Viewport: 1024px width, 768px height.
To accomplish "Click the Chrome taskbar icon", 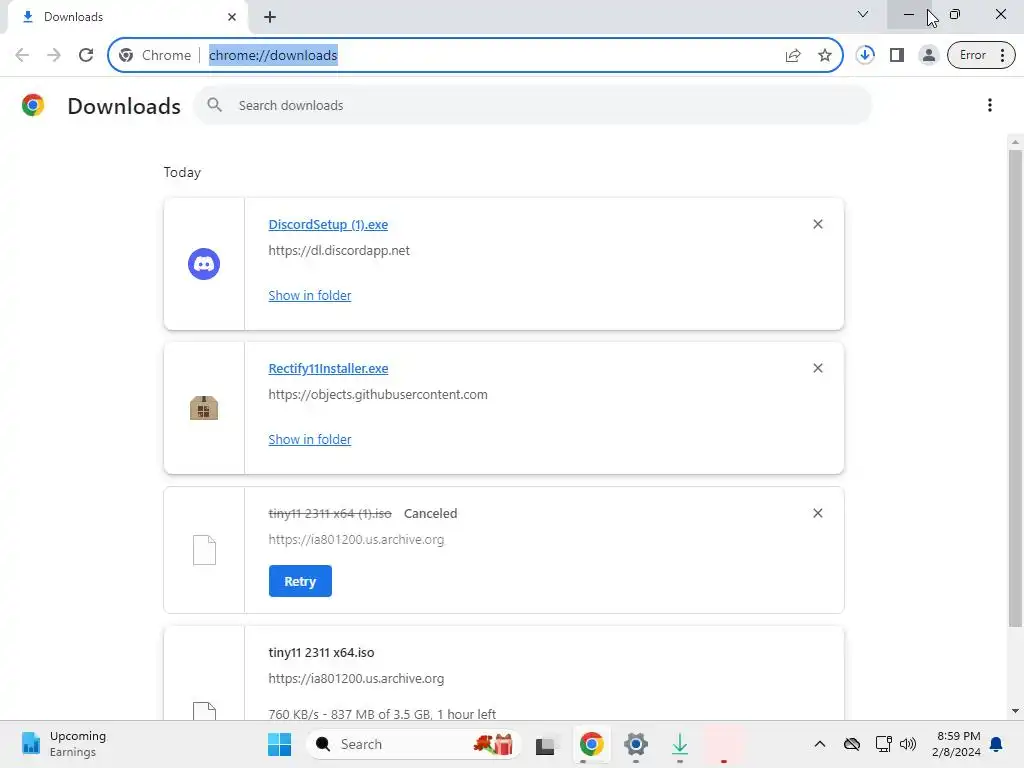I will click(592, 744).
